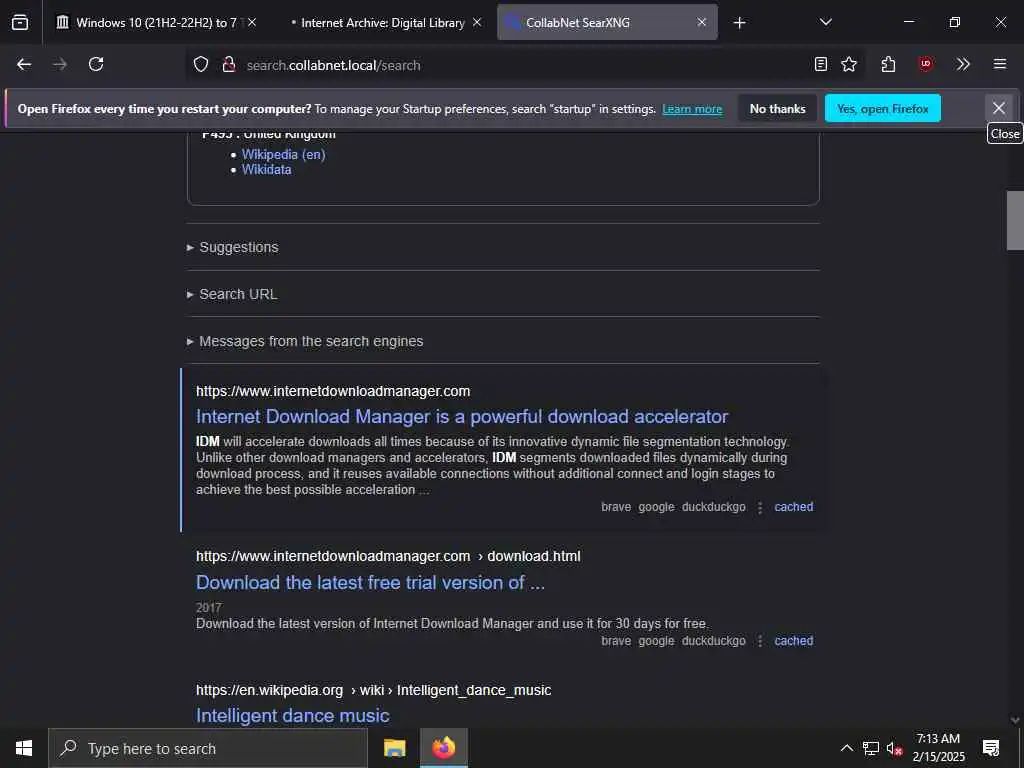Expand the Search URL section
Viewport: 1024px width, 768px height.
tap(232, 294)
